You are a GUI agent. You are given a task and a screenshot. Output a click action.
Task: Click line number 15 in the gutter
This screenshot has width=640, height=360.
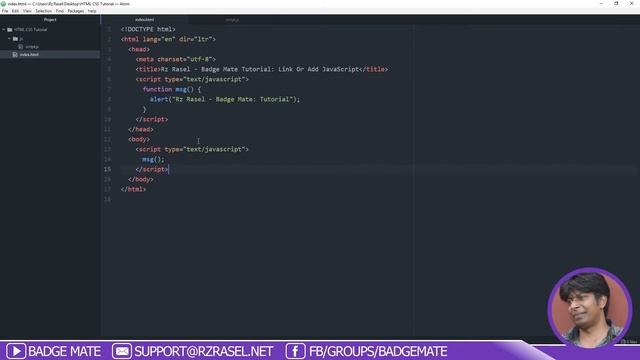[107, 169]
